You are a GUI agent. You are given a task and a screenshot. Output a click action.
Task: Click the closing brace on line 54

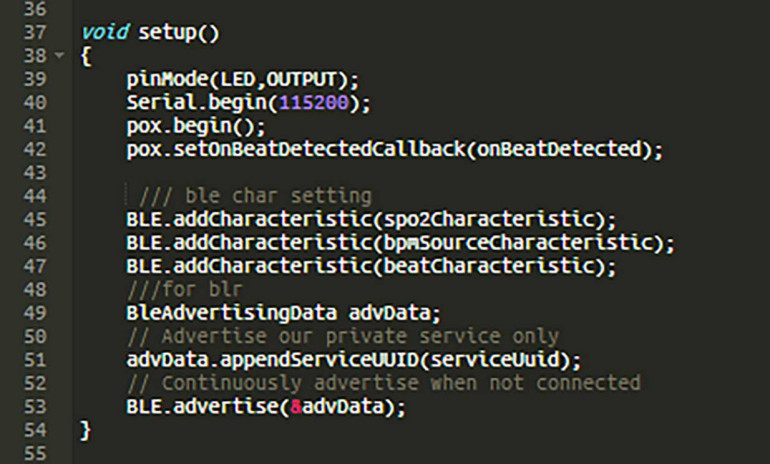(x=85, y=430)
